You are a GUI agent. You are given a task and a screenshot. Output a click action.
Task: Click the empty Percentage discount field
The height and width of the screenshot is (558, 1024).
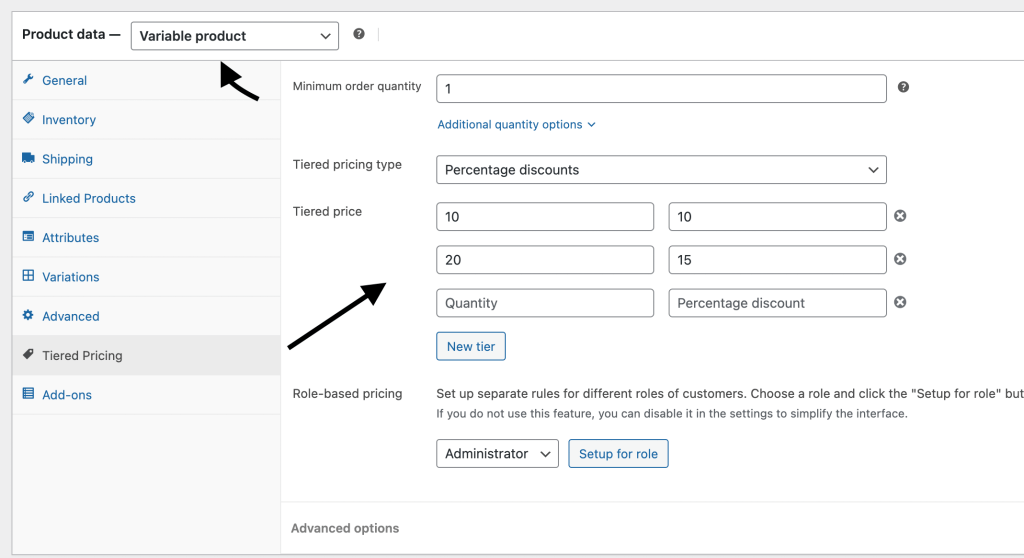[777, 303]
